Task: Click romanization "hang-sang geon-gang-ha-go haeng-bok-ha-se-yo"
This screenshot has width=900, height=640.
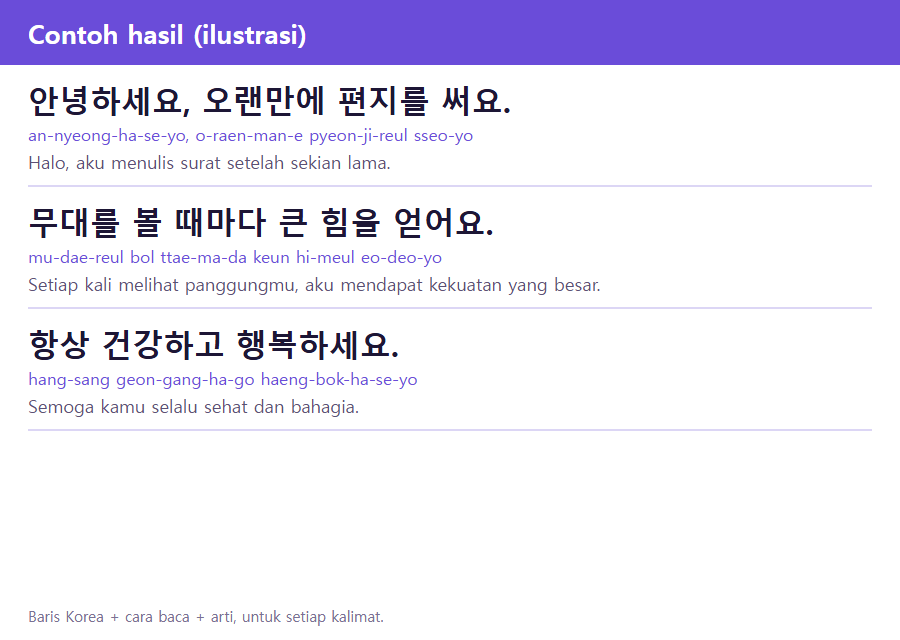Action: (223, 380)
